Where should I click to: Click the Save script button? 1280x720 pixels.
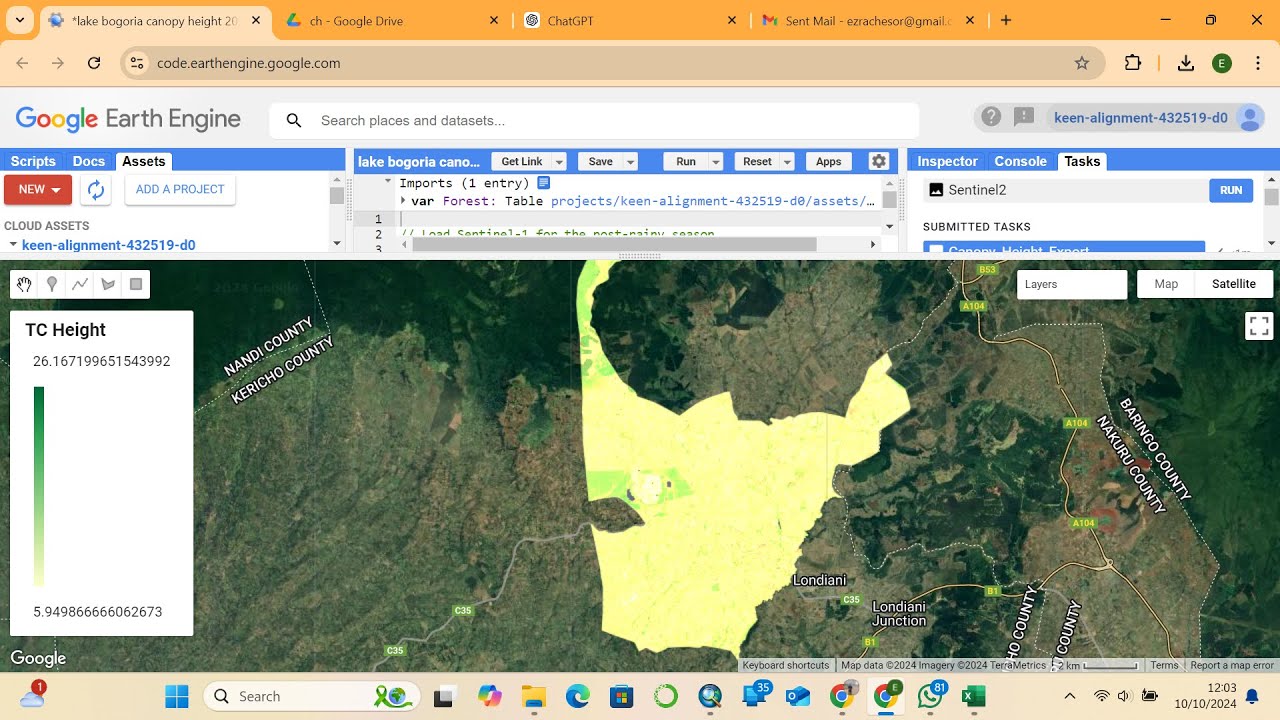[600, 161]
